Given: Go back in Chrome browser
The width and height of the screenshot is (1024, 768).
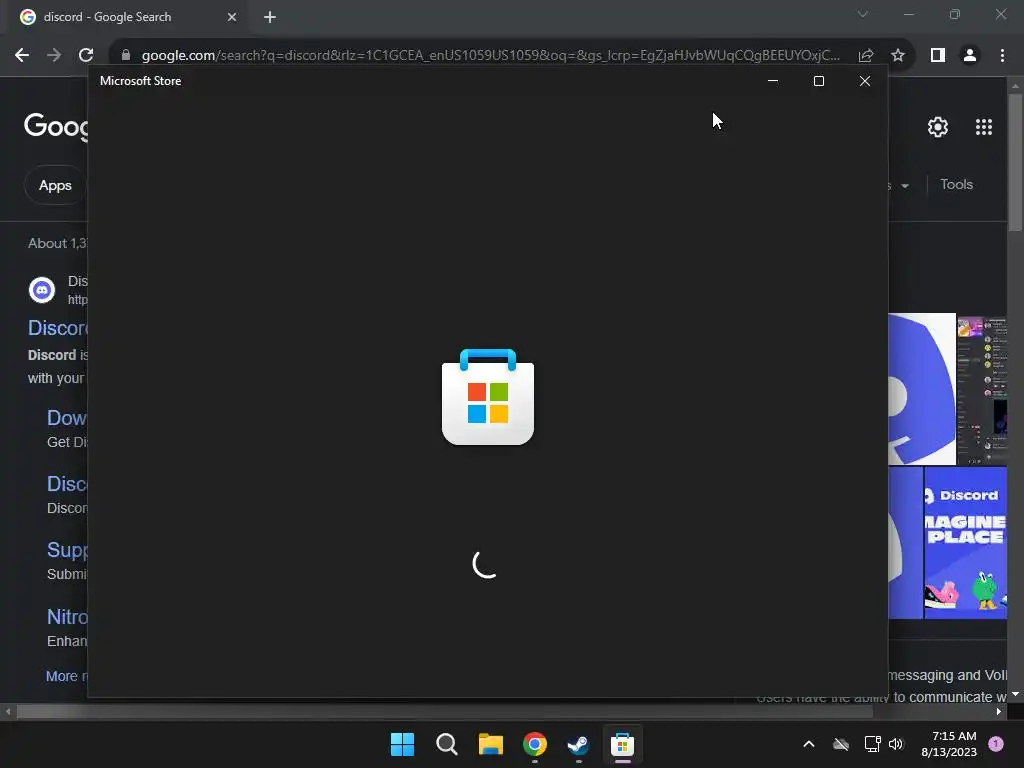Looking at the screenshot, I should [x=22, y=56].
